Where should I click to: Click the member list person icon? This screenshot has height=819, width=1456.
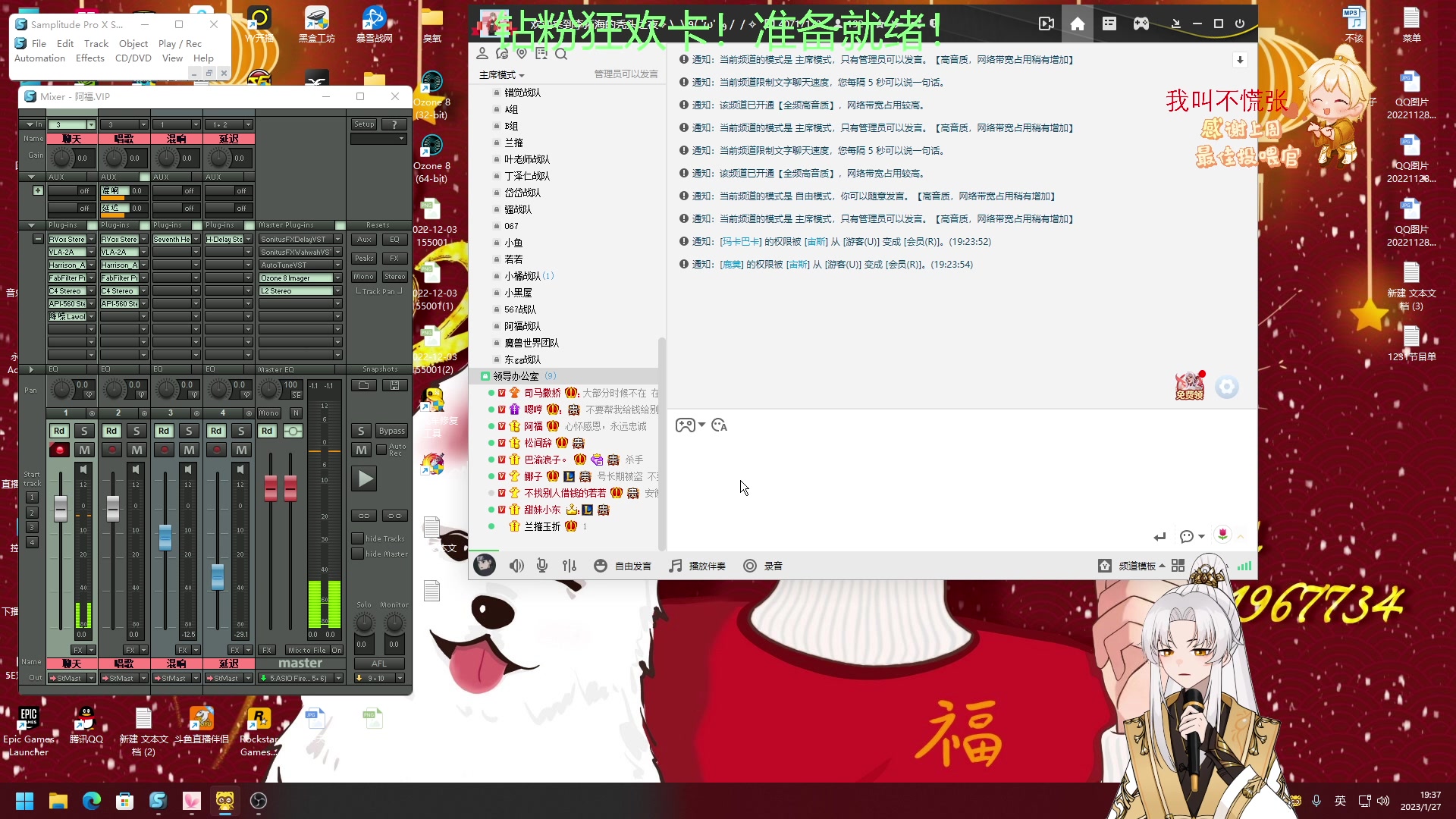pos(482,53)
